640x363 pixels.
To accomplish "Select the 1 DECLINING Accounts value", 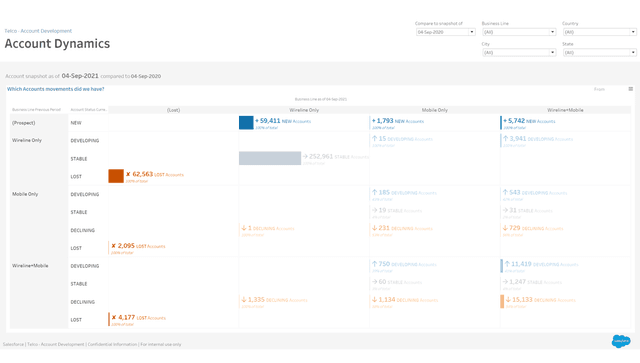I will point(268,228).
